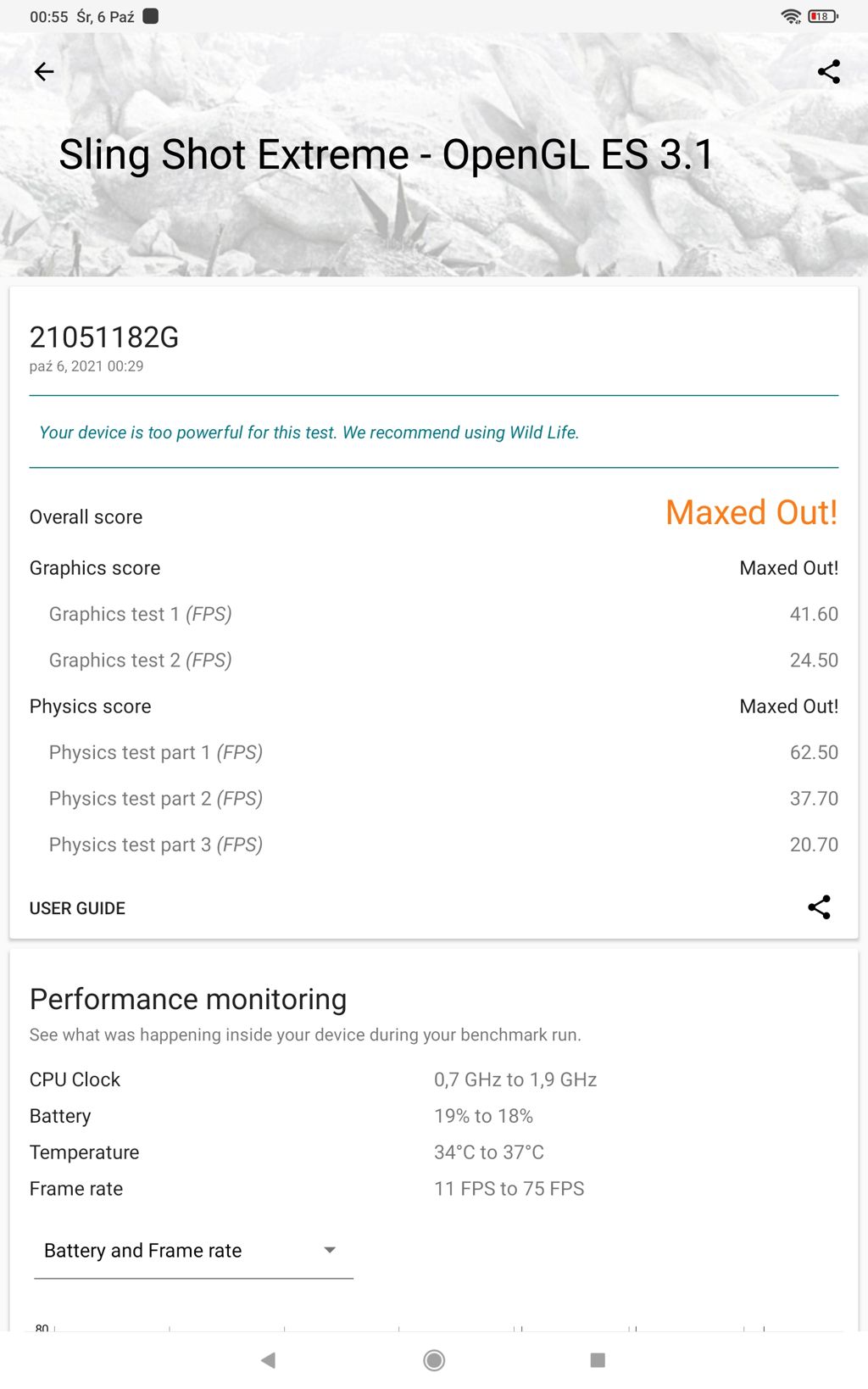The height and width of the screenshot is (1389, 868).
Task: Tap the Sling Shot Extreme title
Action: click(386, 155)
